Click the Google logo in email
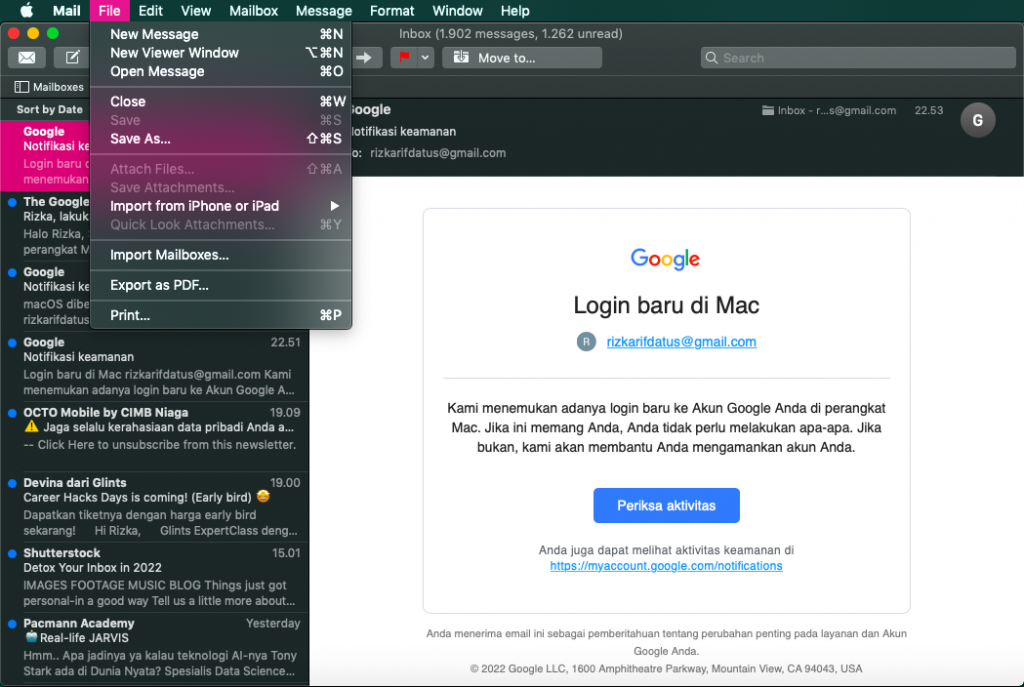The height and width of the screenshot is (687, 1024). 665,259
